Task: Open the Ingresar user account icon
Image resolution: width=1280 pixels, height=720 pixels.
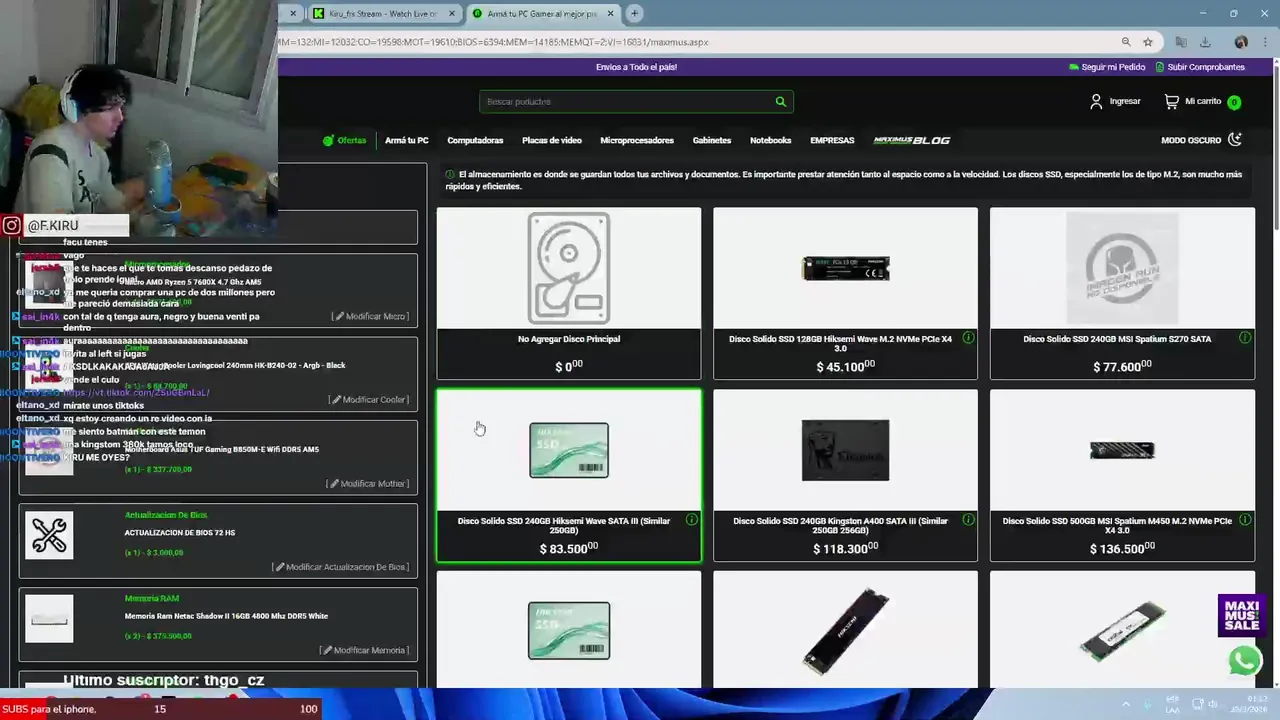Action: [x=1096, y=101]
